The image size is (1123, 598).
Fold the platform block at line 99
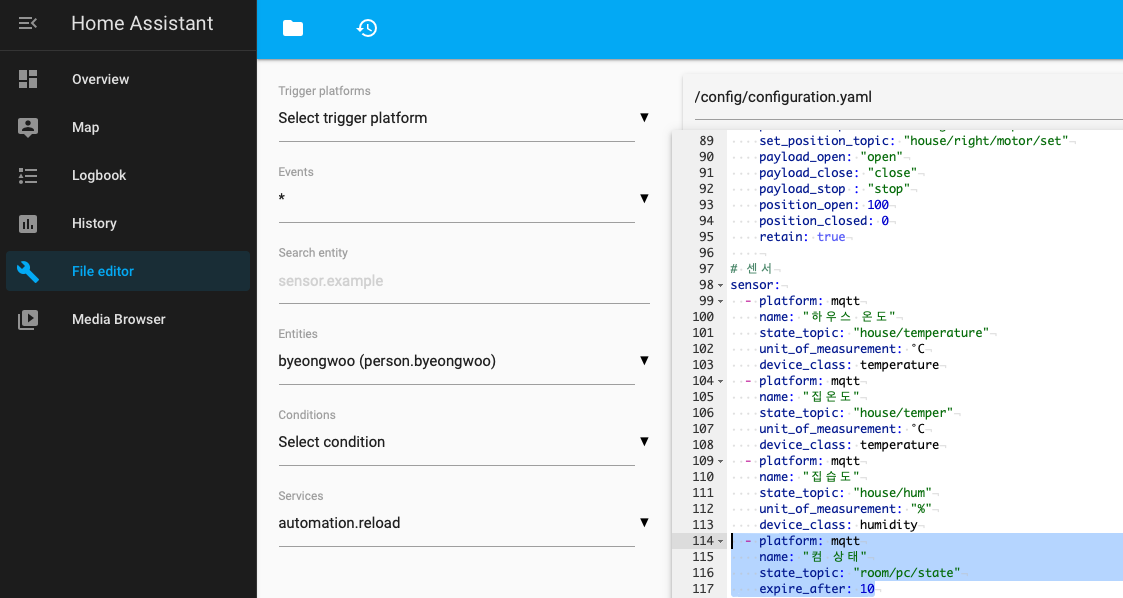(720, 301)
